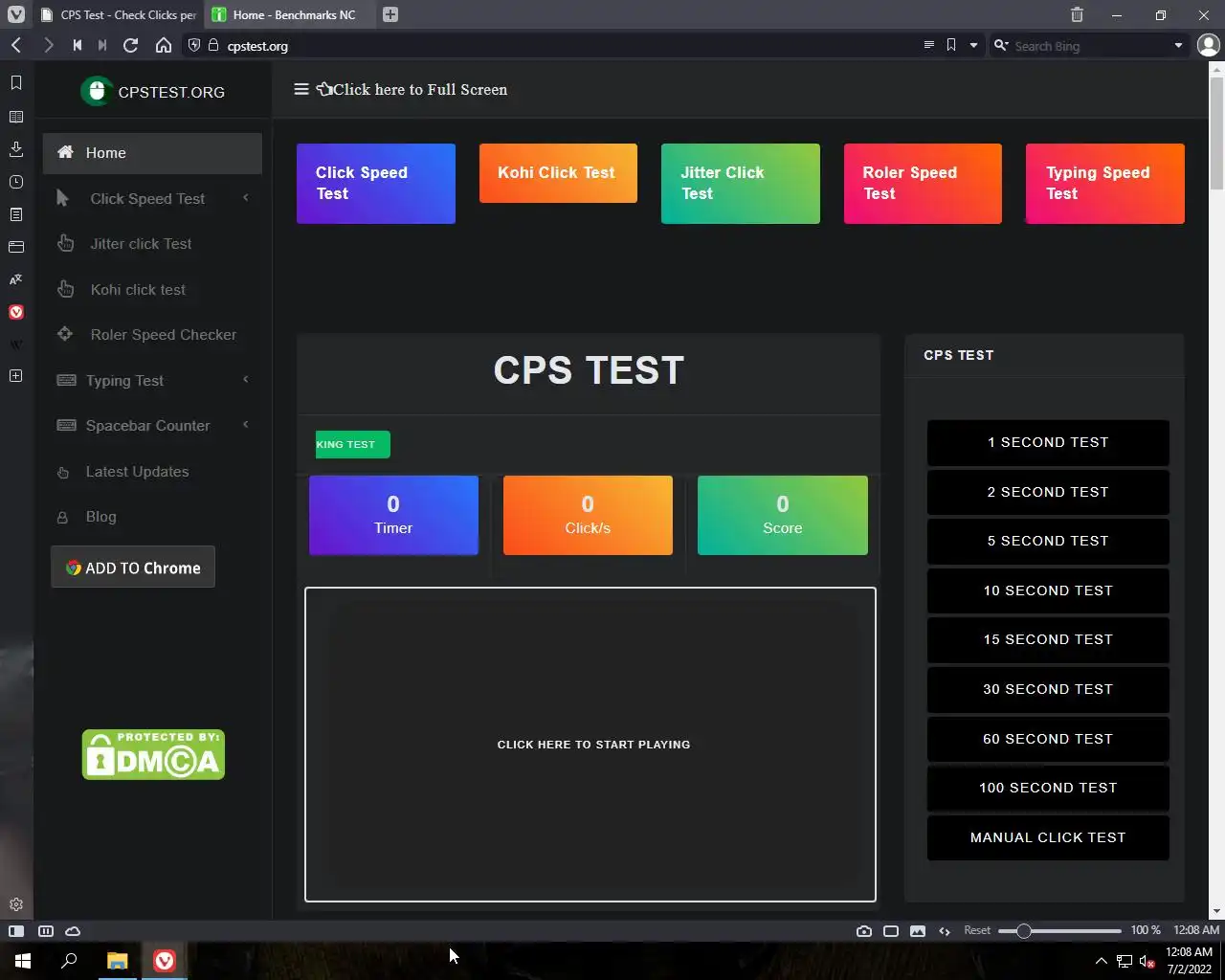Image resolution: width=1225 pixels, height=980 pixels.
Task: Add a new web panel
Action: coord(16,376)
